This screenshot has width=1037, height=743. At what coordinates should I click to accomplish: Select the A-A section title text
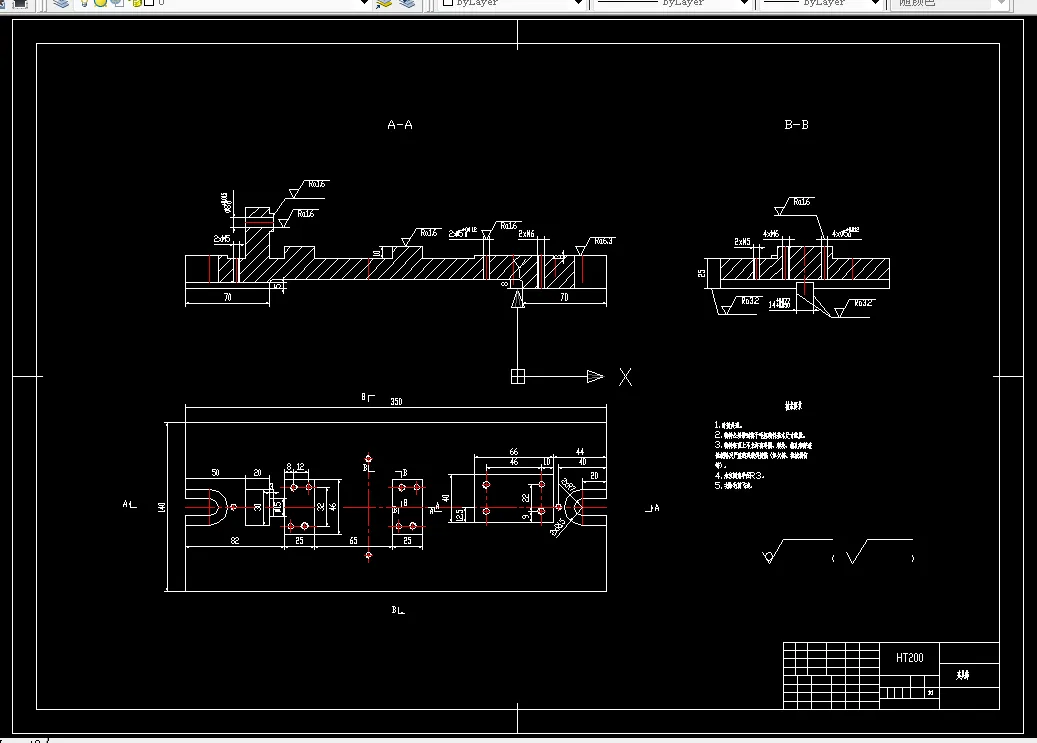400,124
